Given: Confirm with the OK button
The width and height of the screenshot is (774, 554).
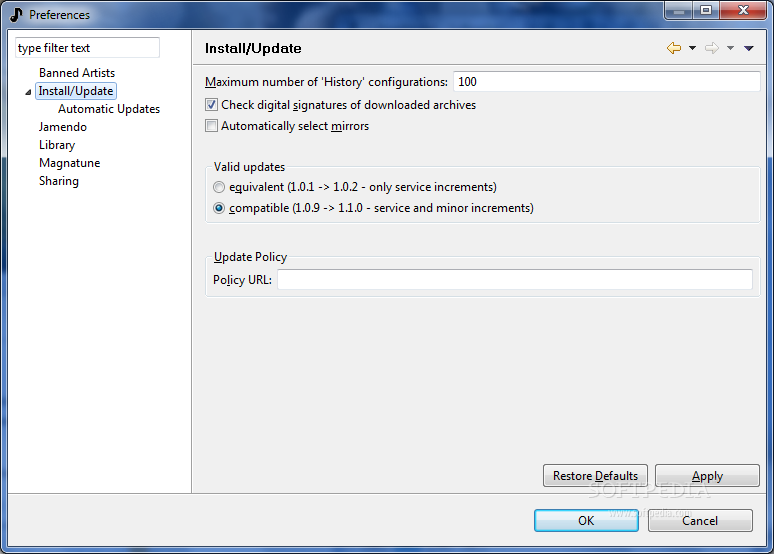Looking at the screenshot, I should 586,520.
